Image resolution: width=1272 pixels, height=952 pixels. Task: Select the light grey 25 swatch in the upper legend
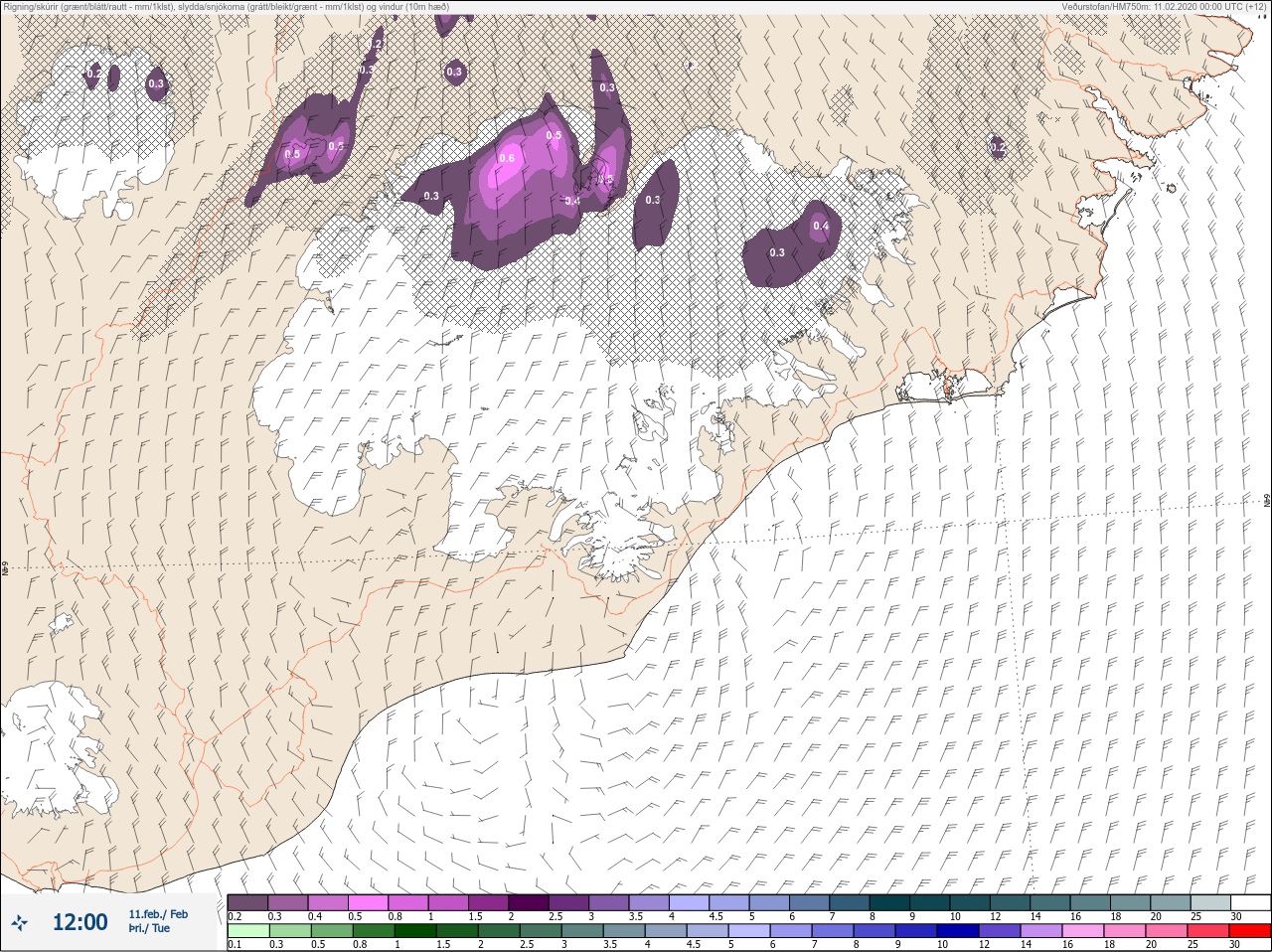1211,902
